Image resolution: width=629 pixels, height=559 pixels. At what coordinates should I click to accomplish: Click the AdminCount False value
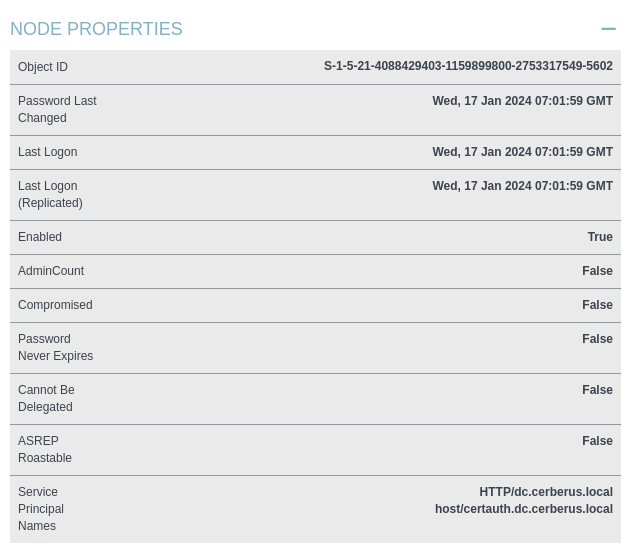(x=597, y=271)
